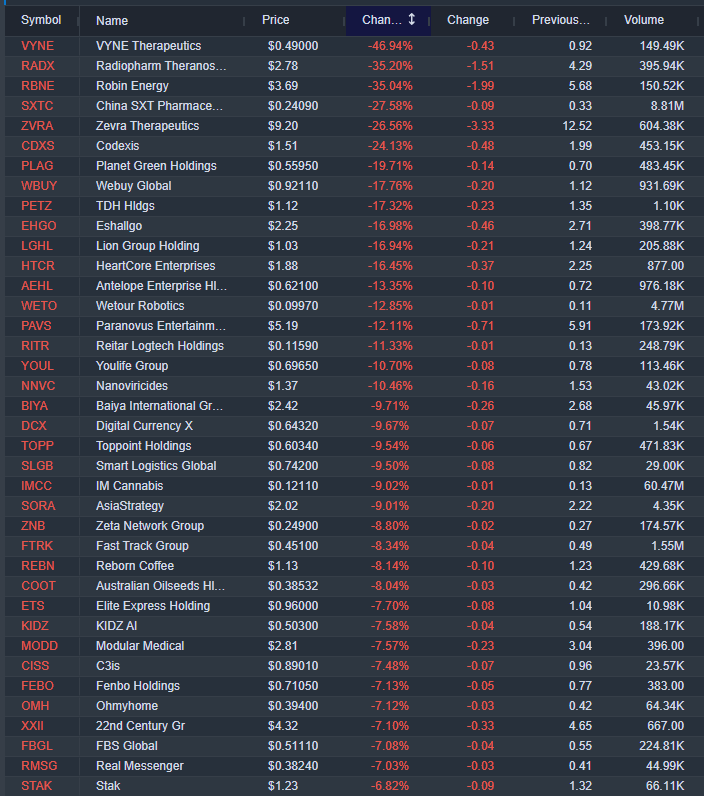The width and height of the screenshot is (704, 796).
Task: Click the -35.04% change percent cell
Action: coord(390,86)
